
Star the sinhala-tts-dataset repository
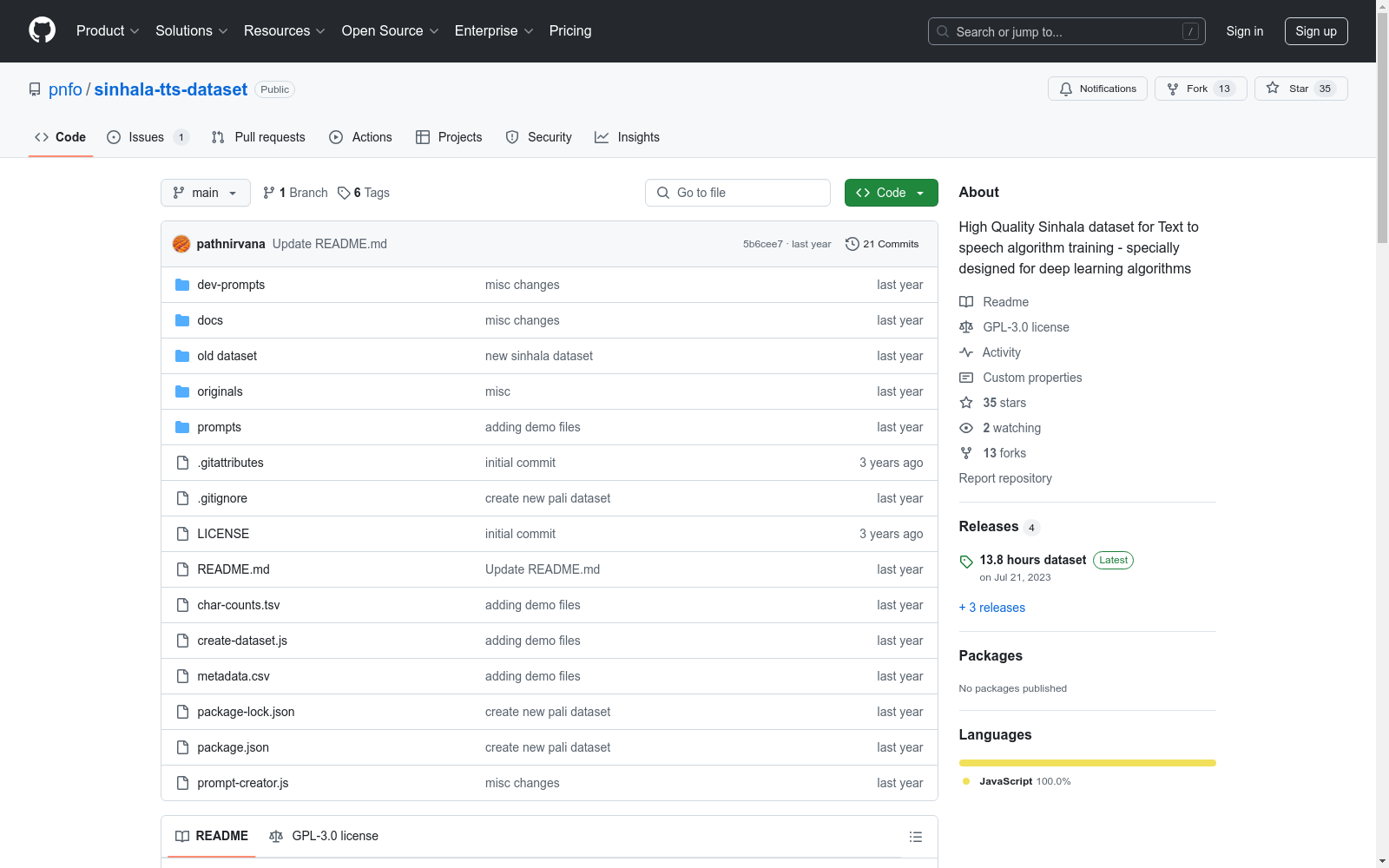[1300, 89]
